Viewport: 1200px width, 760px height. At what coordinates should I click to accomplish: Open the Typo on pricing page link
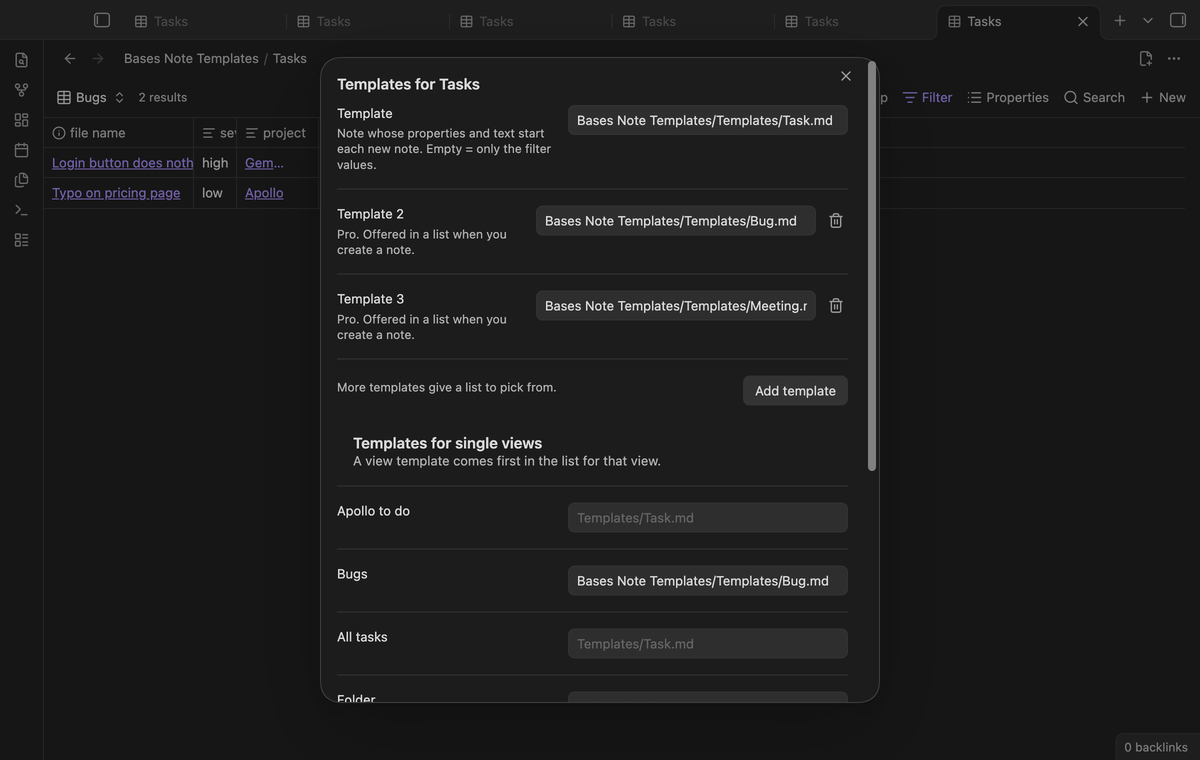tap(116, 193)
